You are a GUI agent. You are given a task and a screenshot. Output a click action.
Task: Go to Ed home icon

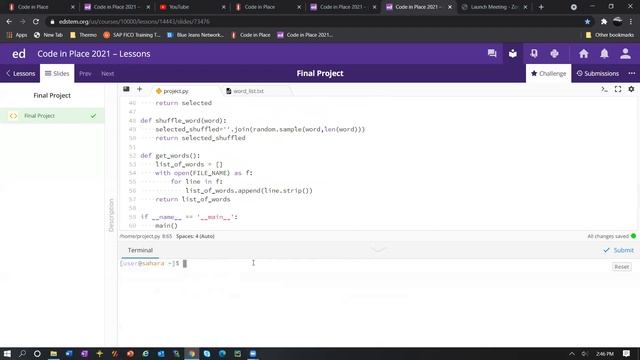(584, 53)
